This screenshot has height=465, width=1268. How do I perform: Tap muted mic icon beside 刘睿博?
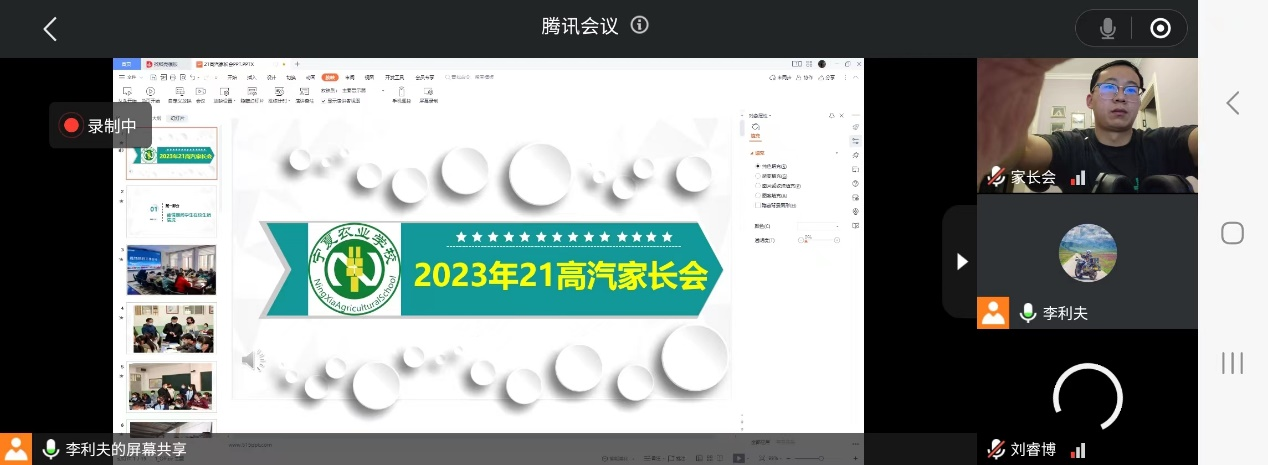tap(996, 449)
